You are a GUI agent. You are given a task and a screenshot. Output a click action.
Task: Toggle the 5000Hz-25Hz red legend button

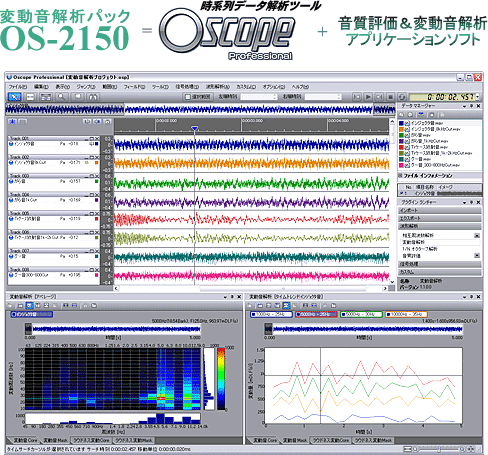(316, 314)
